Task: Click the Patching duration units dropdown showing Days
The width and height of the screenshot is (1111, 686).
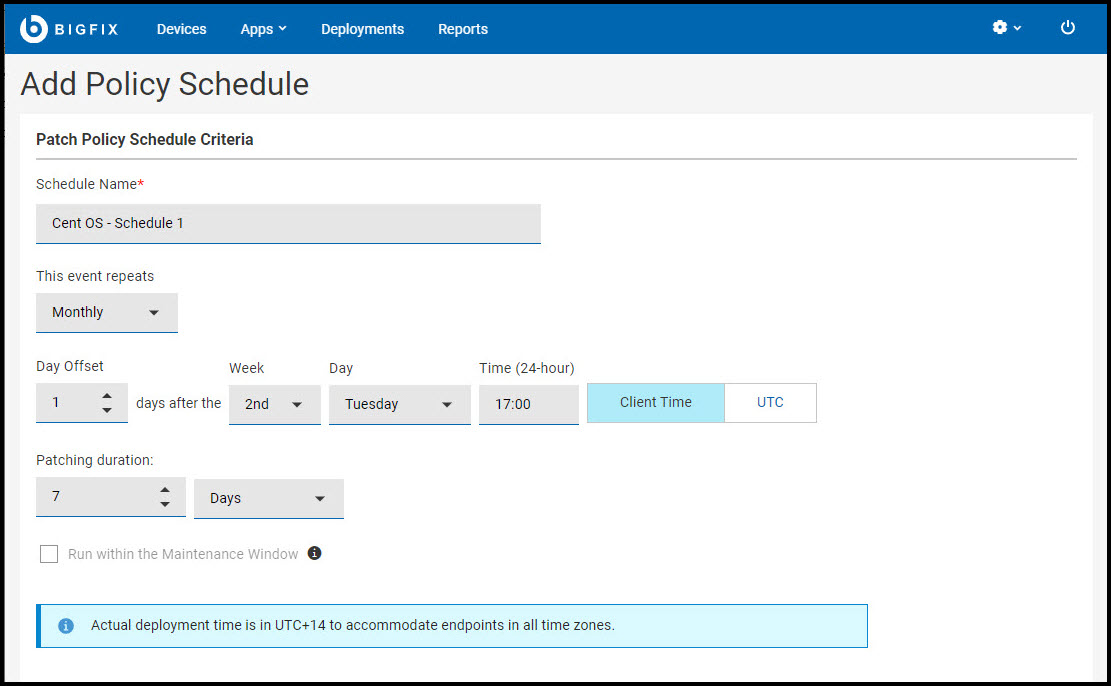Action: (268, 498)
